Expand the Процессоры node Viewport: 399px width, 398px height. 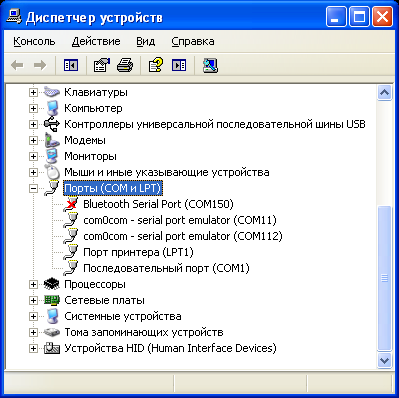[x=33, y=284]
